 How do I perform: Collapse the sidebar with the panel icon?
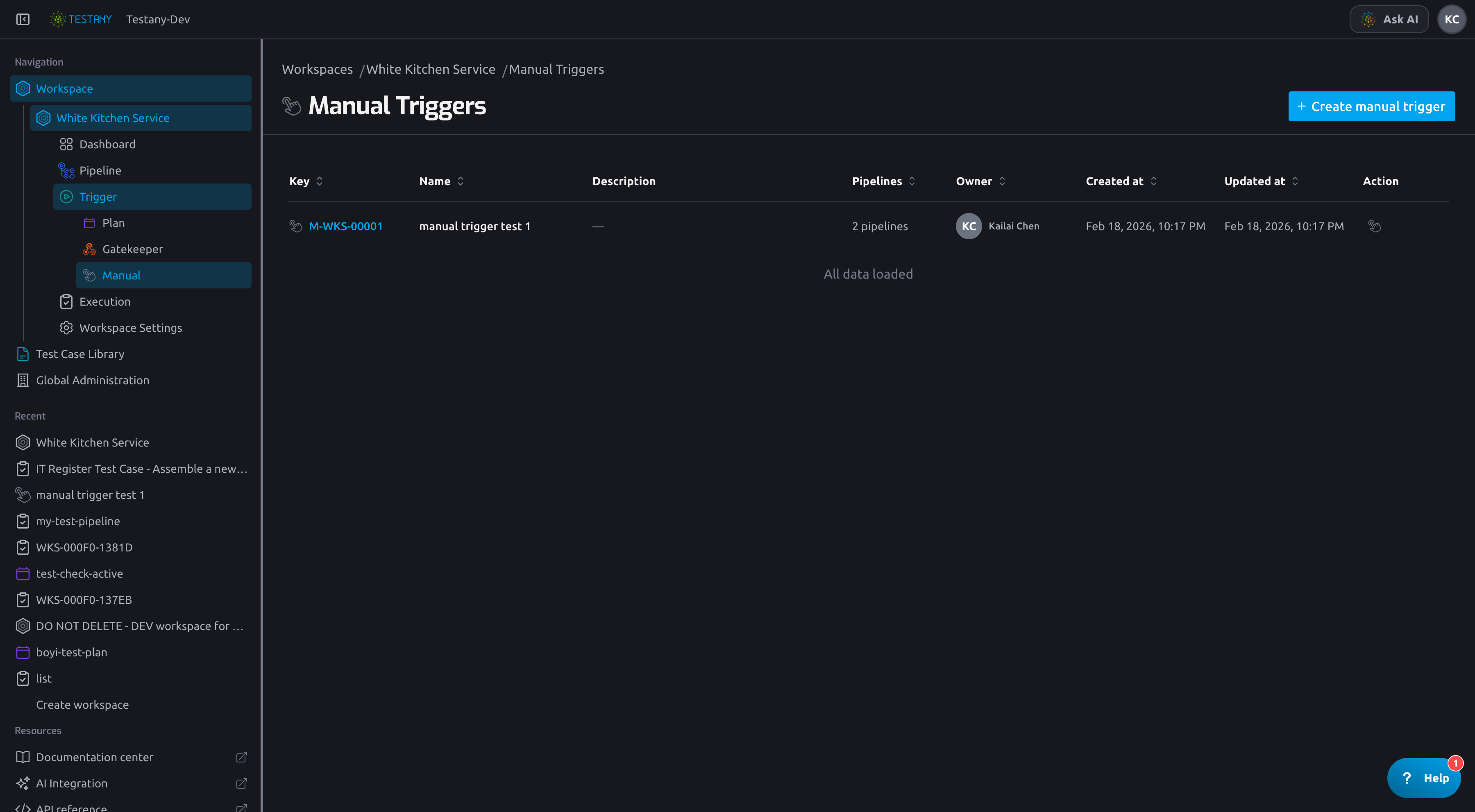[23, 20]
